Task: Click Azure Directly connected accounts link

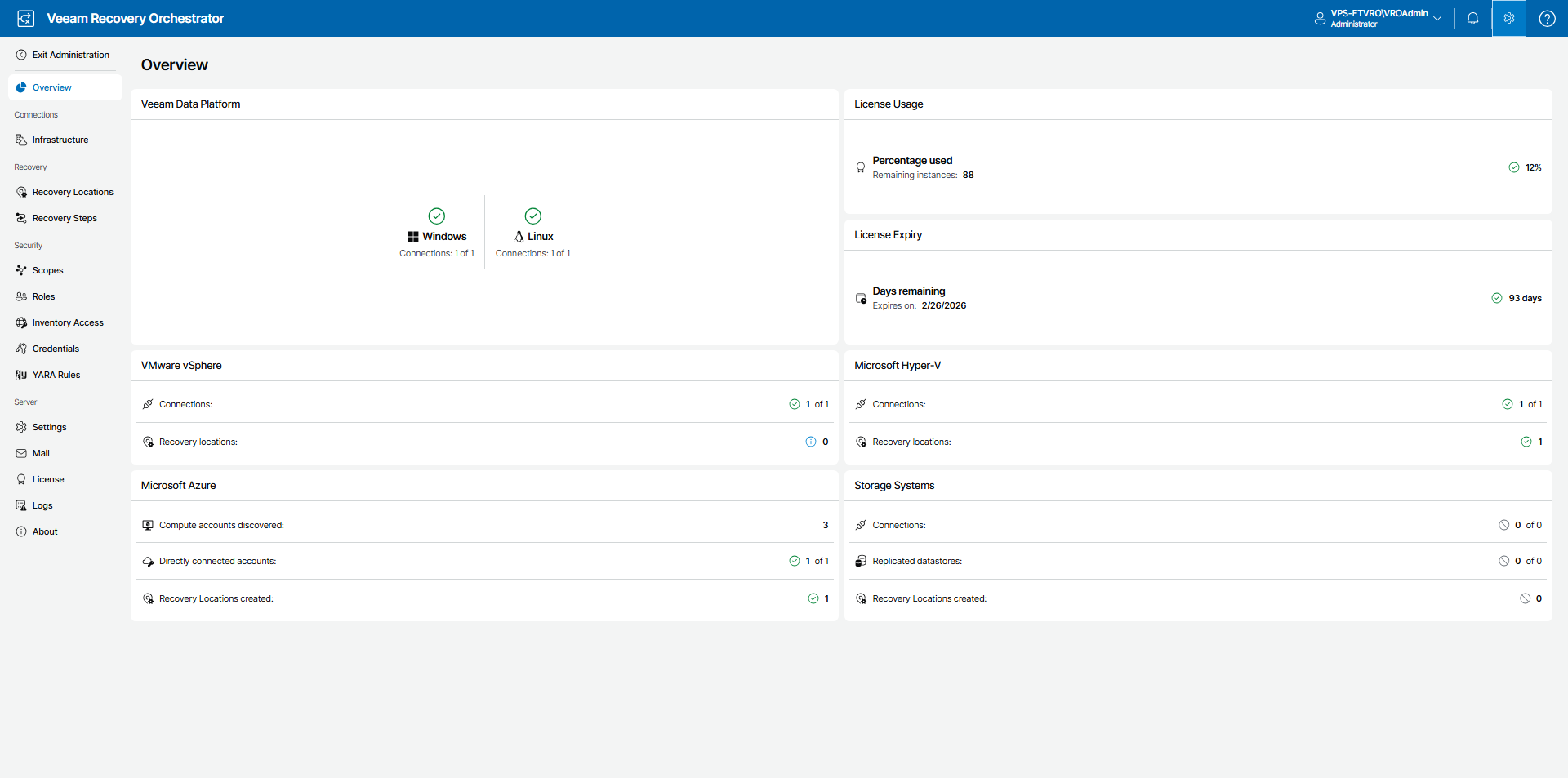Action: pos(217,561)
